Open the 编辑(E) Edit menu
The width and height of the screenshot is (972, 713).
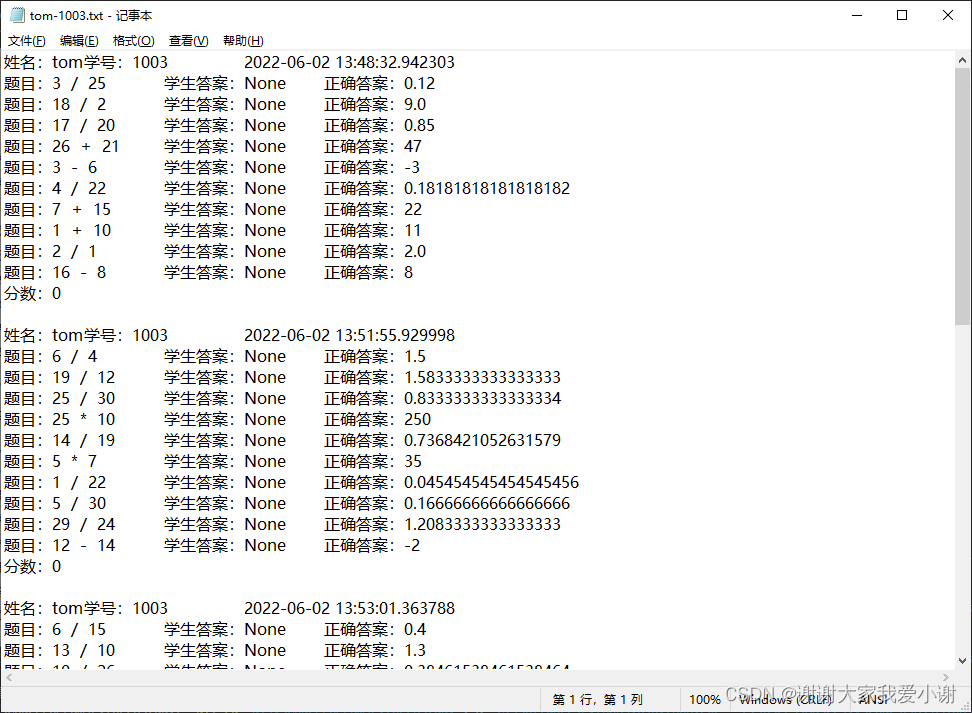[x=79, y=40]
